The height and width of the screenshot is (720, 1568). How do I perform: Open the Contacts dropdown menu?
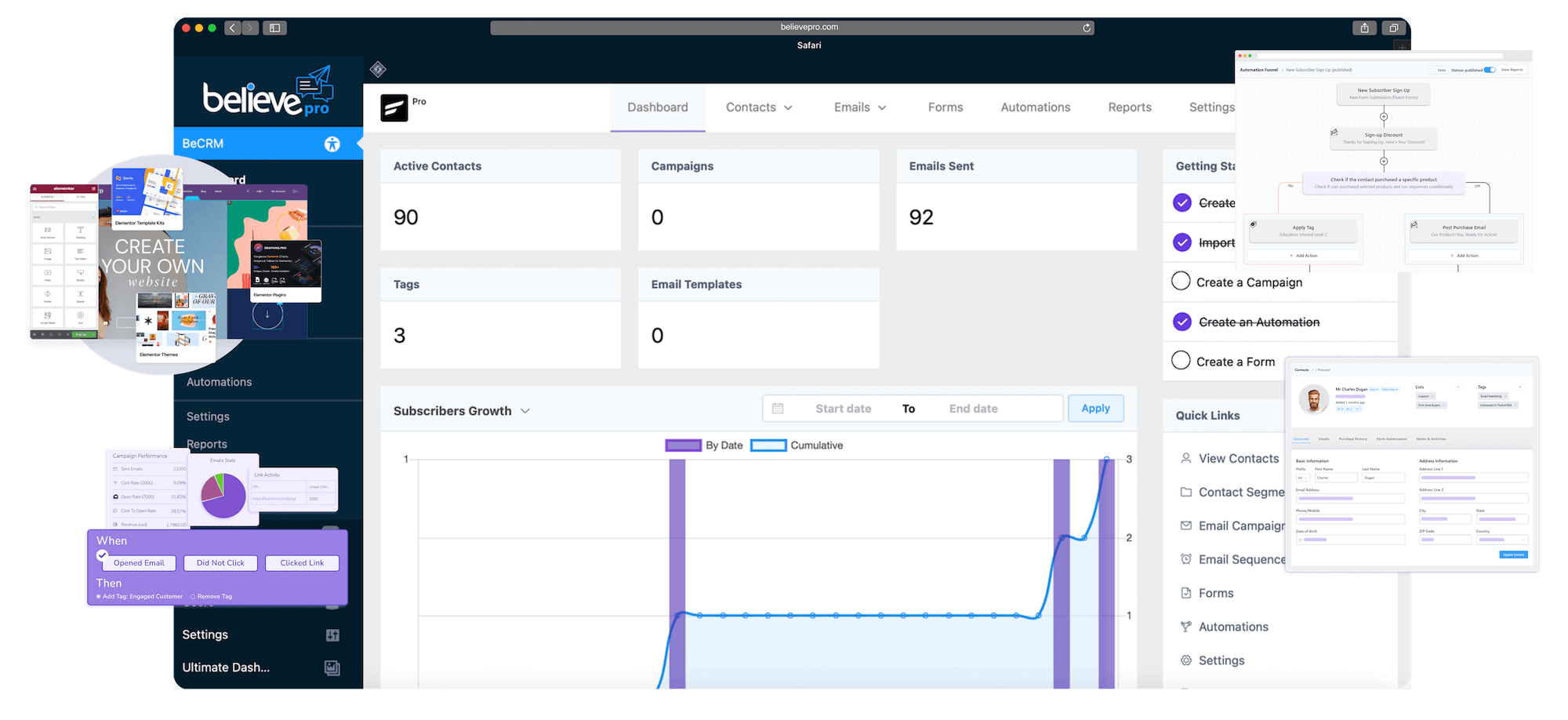coord(758,107)
